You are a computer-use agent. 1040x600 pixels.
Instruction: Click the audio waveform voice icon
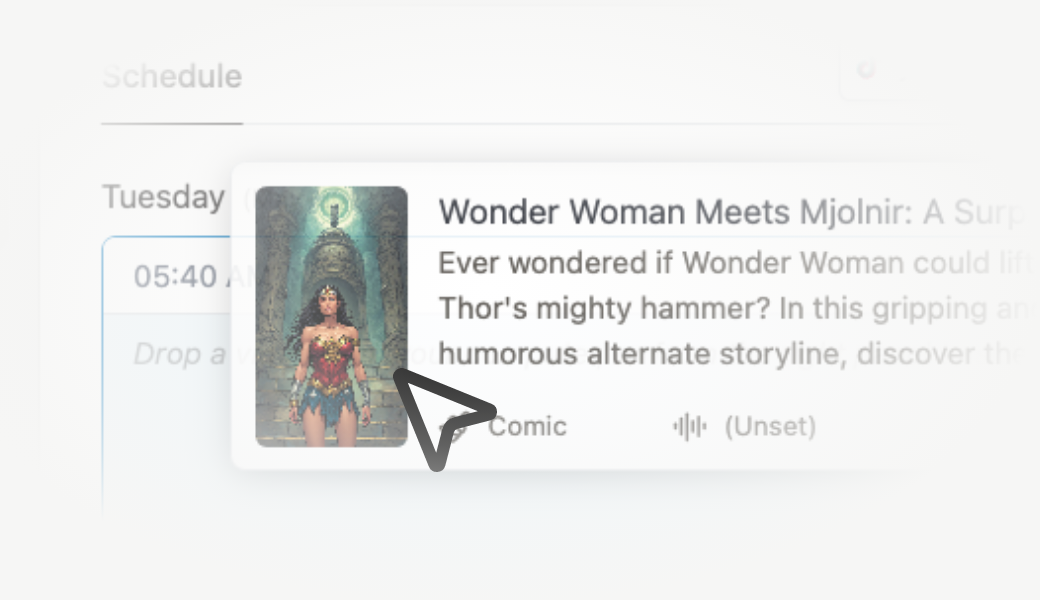coord(690,426)
